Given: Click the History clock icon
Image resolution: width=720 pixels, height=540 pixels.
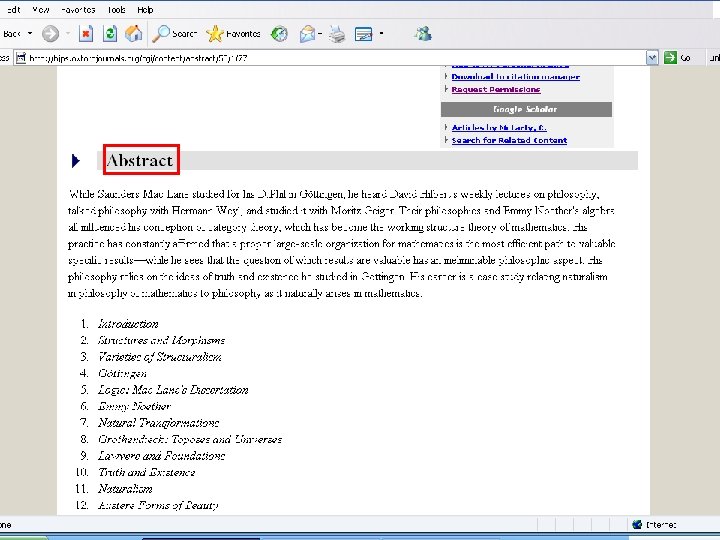Looking at the screenshot, I should 279,34.
